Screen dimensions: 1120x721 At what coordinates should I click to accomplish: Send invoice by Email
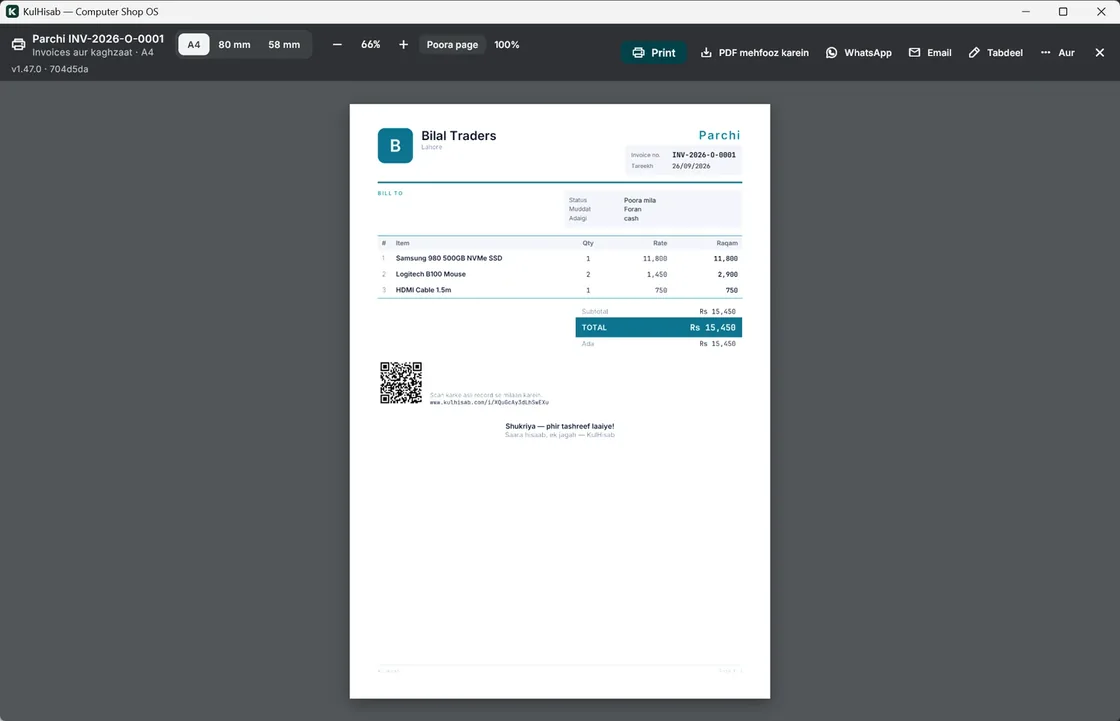pyautogui.click(x=930, y=52)
